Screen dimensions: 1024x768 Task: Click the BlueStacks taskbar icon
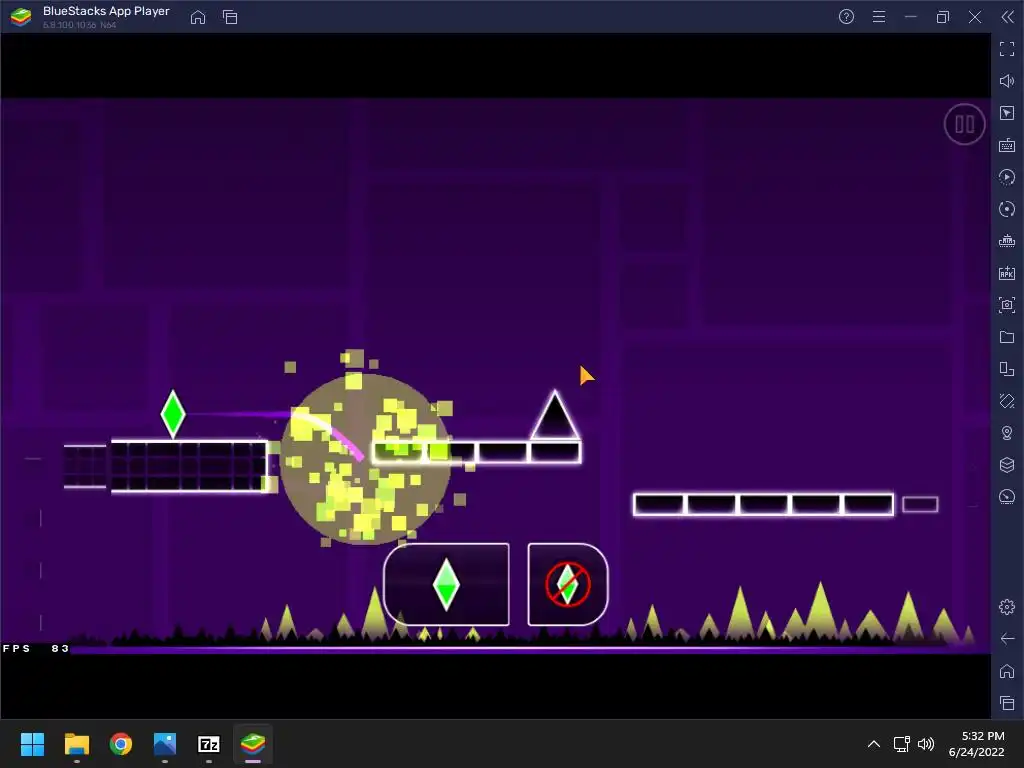(x=253, y=744)
